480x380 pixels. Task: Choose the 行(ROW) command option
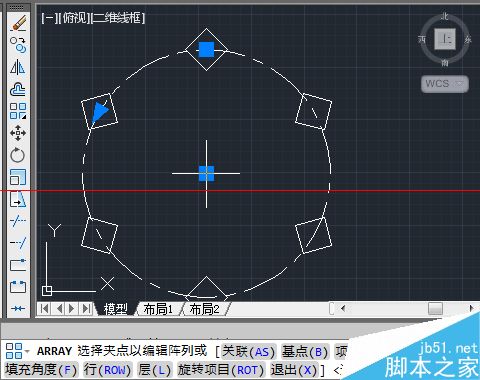(x=107, y=370)
